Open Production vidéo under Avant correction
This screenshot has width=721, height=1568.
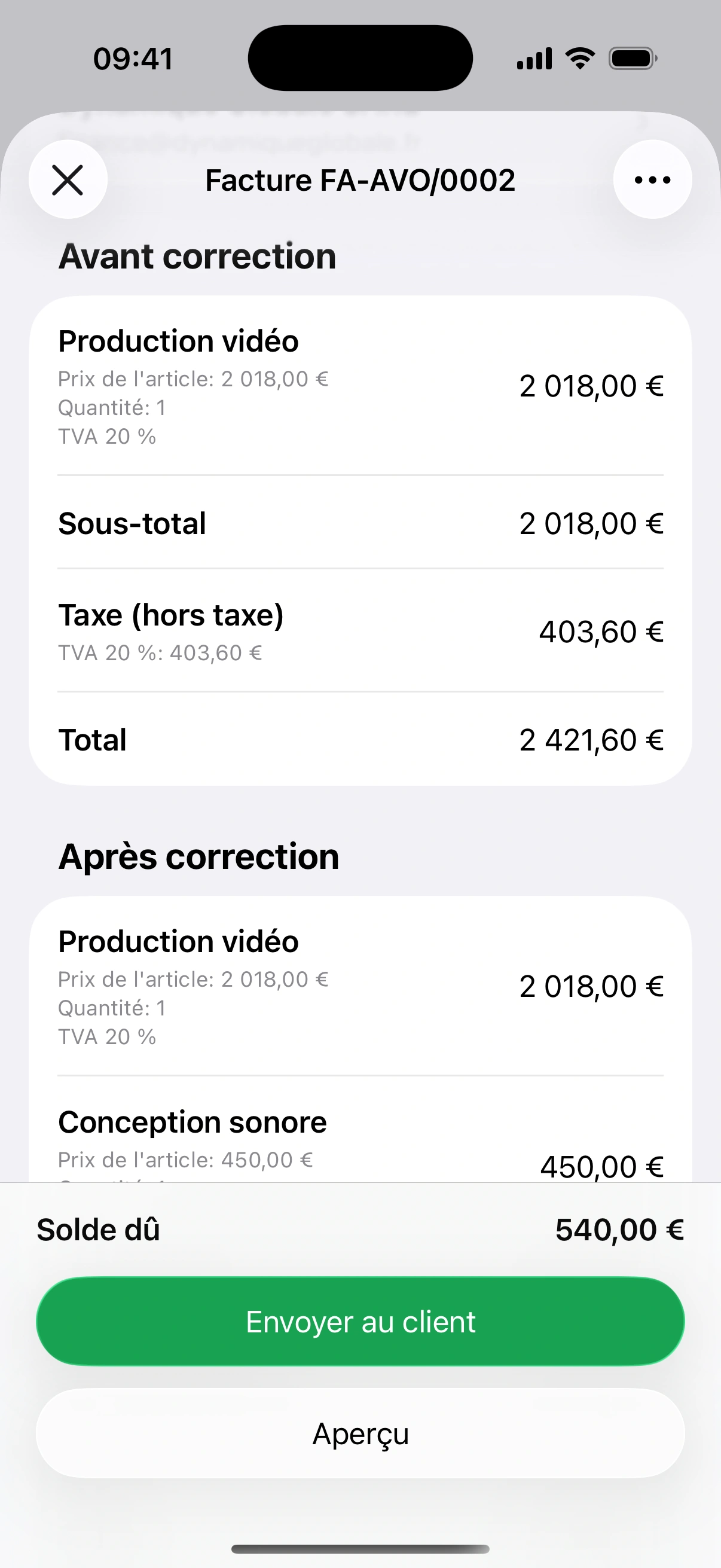pyautogui.click(x=360, y=386)
